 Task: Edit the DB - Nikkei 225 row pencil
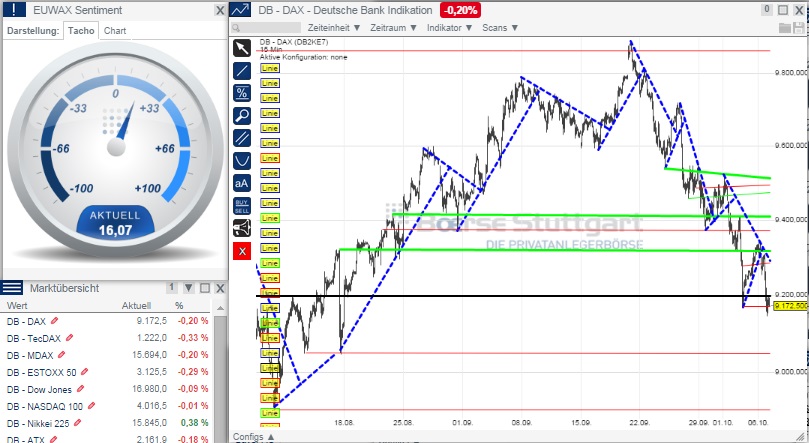click(x=77, y=423)
